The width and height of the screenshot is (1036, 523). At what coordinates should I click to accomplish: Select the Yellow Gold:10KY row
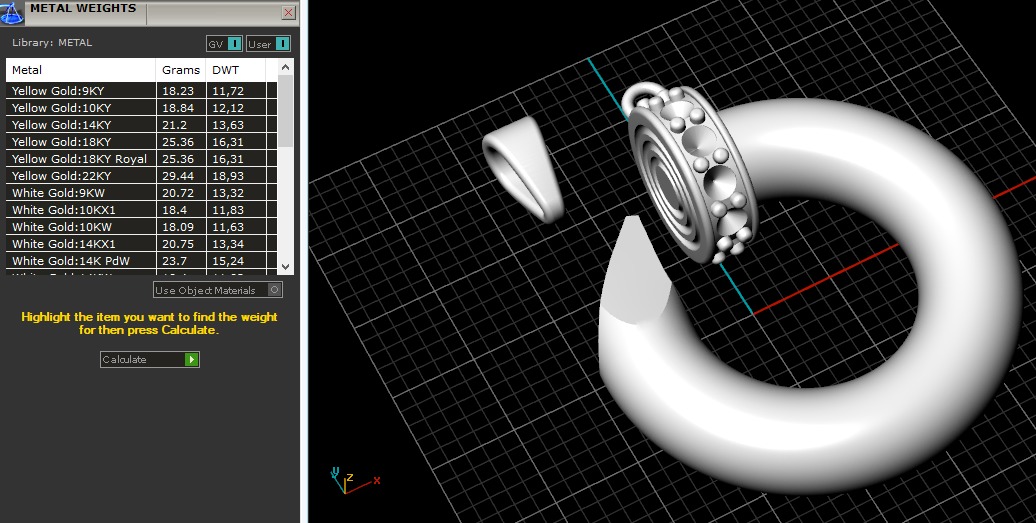(x=141, y=108)
